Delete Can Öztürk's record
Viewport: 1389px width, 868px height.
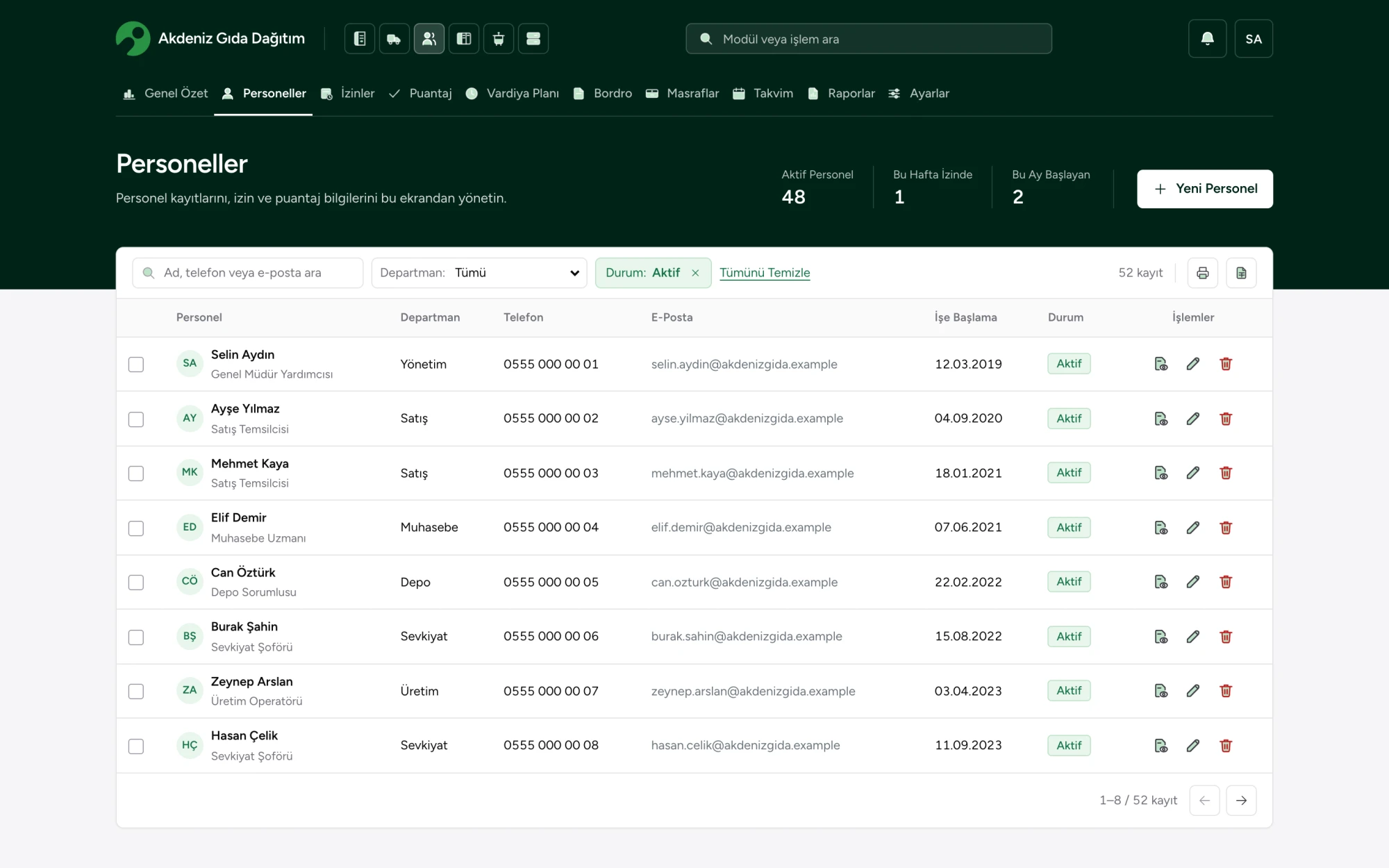pos(1226,582)
